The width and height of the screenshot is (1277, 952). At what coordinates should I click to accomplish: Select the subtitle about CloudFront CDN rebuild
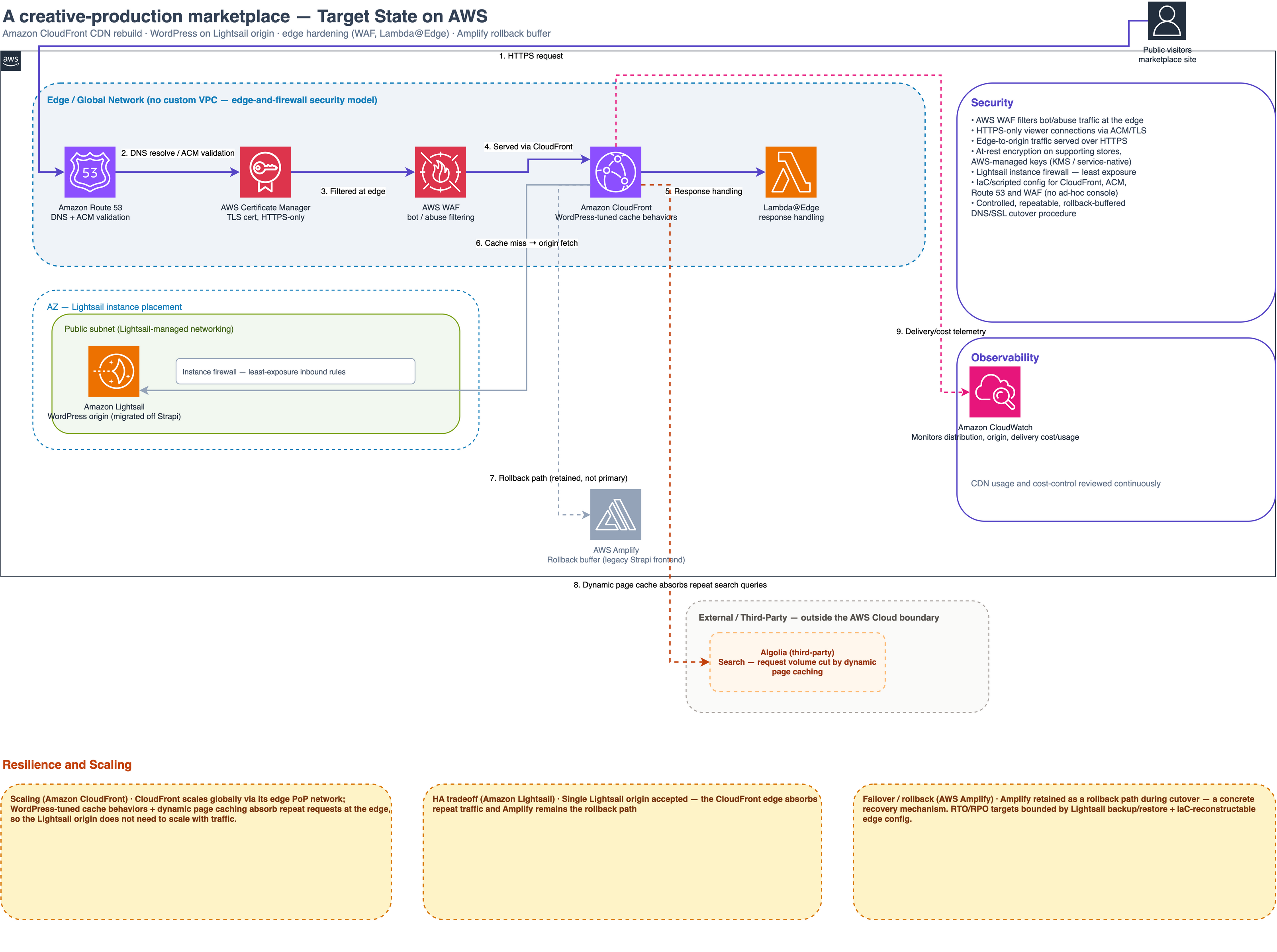[276, 33]
